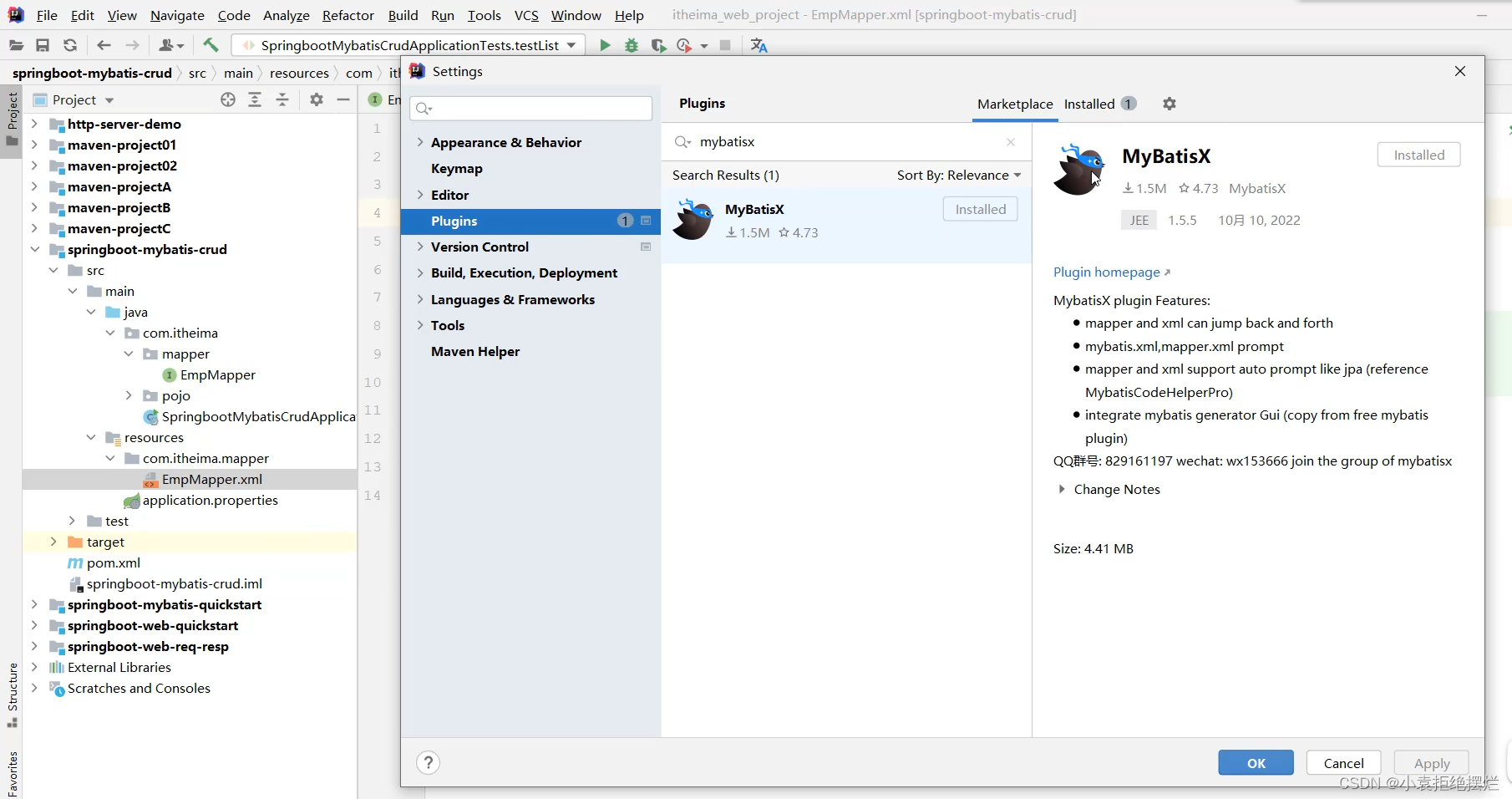The width and height of the screenshot is (1512, 799).
Task: Expand Tools settings category
Action: [420, 325]
